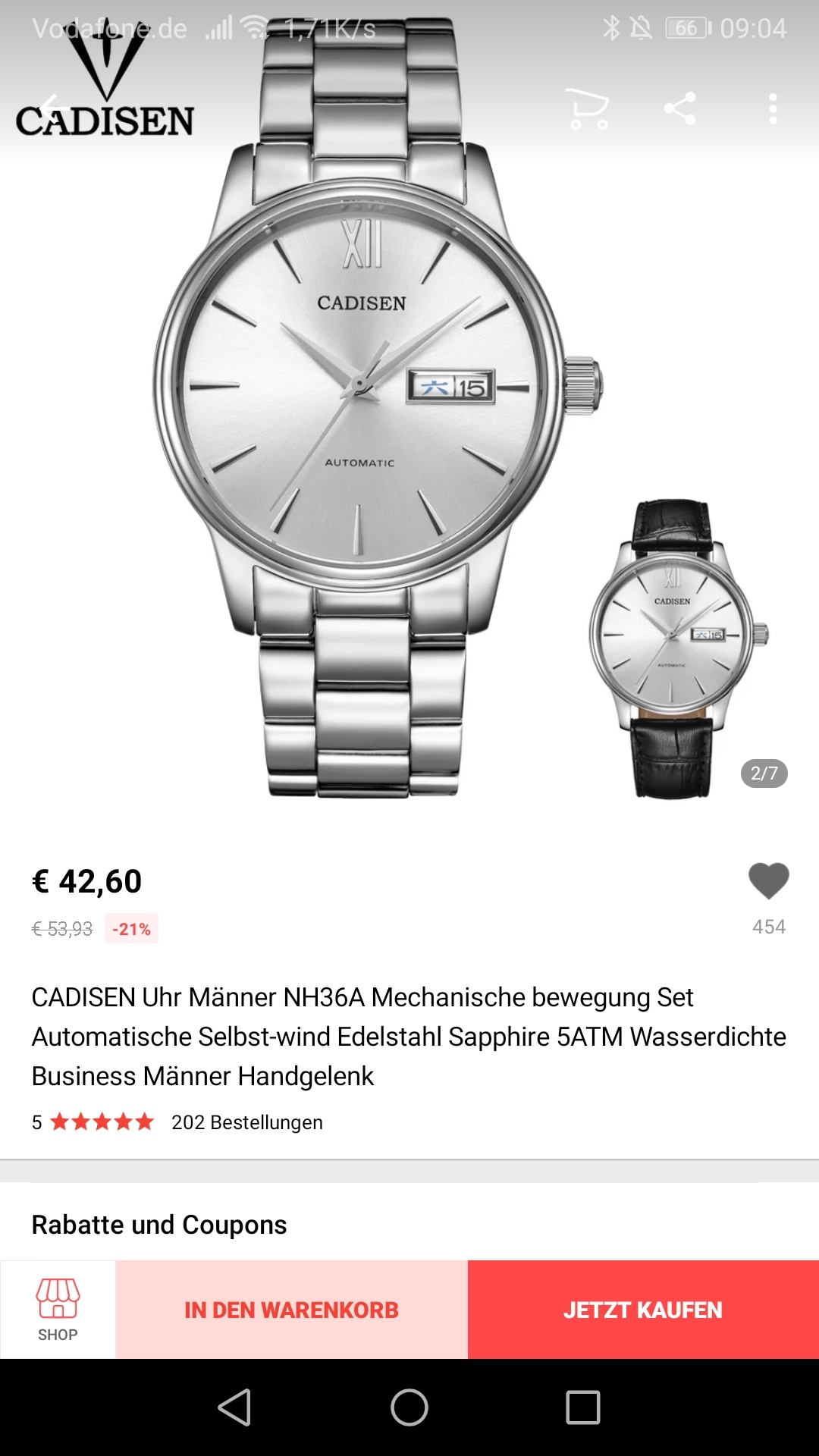The height and width of the screenshot is (1456, 819).
Task: View the 202 Bestellungen orders link
Action: [x=247, y=1122]
